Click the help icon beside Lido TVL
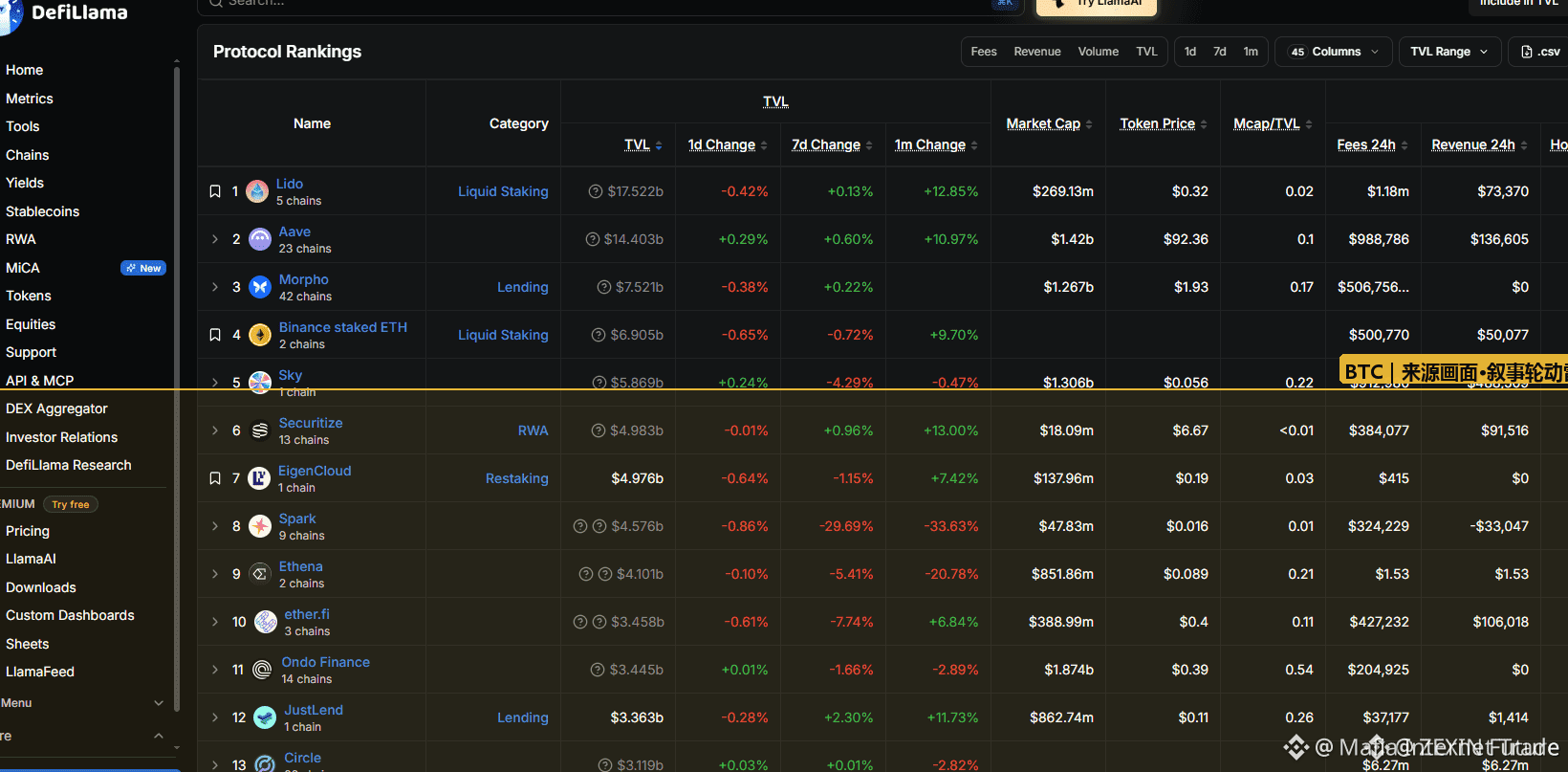The image size is (1568, 772). [x=596, y=191]
